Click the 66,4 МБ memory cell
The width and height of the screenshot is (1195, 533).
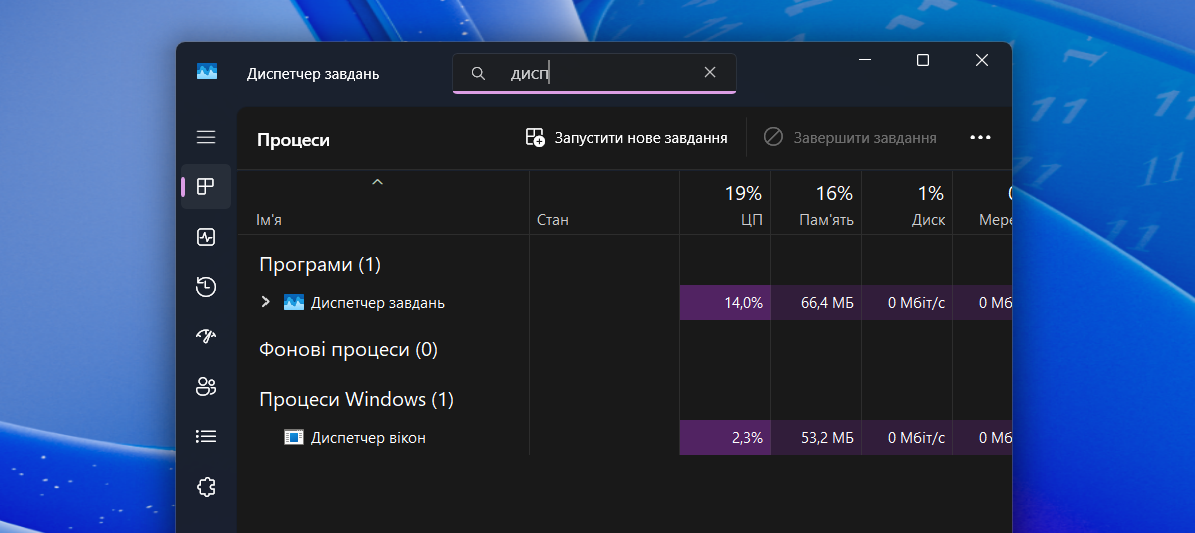(816, 303)
